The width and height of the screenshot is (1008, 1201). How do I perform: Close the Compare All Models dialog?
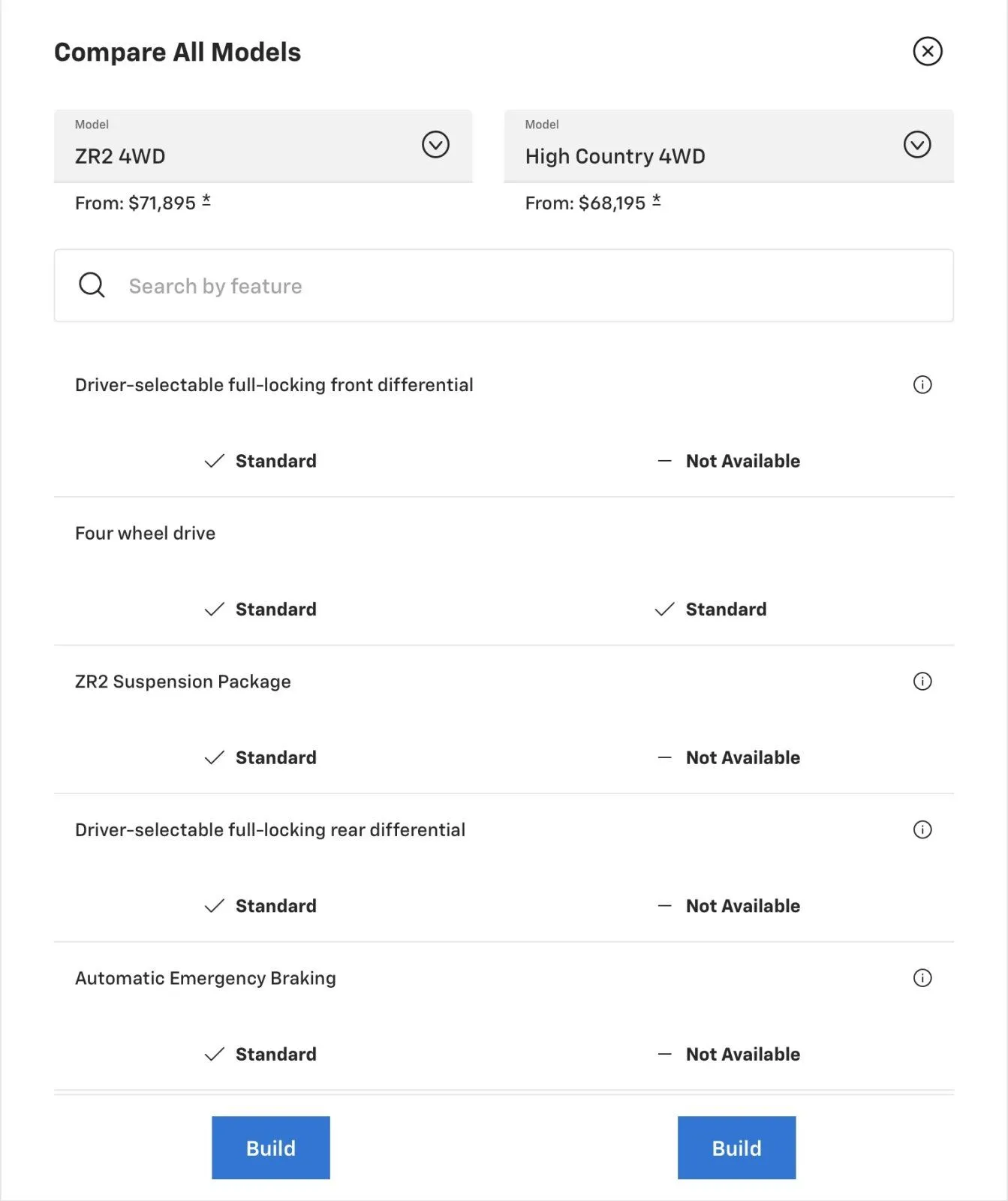pyautogui.click(x=928, y=51)
